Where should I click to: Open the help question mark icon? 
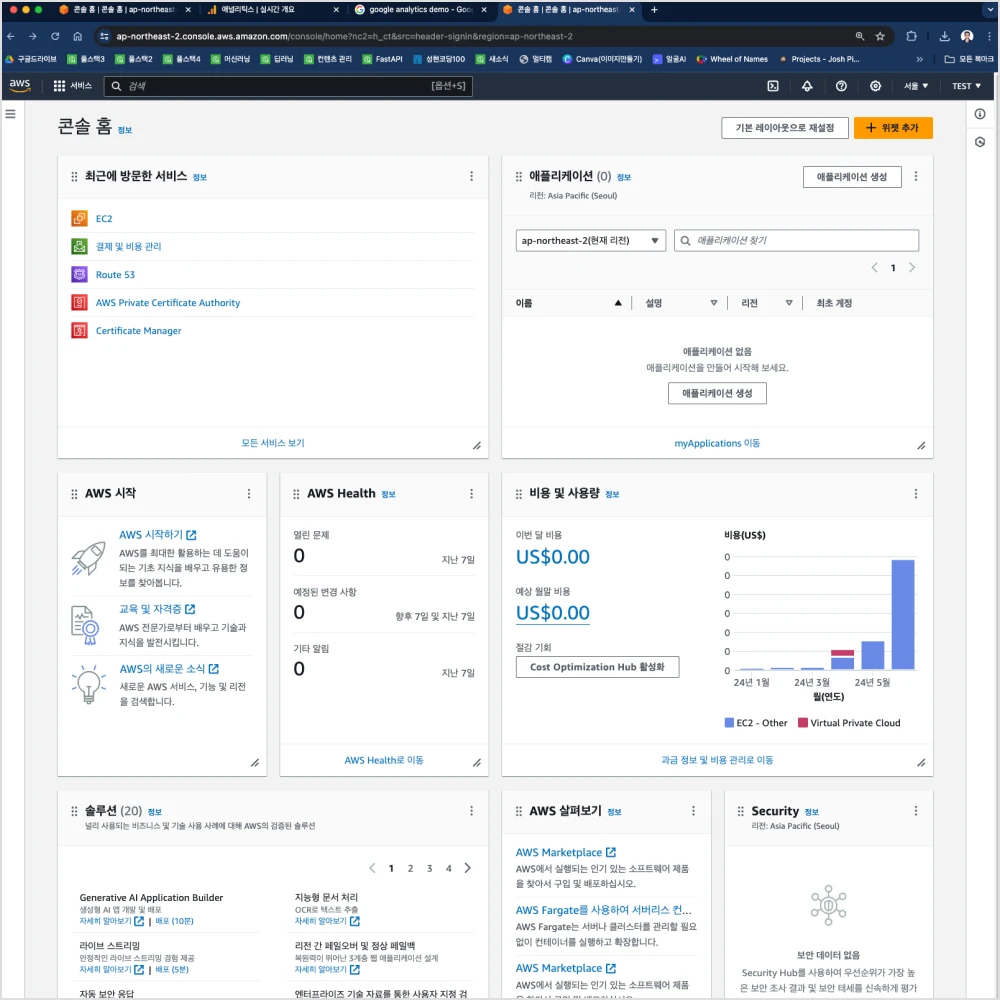click(841, 85)
